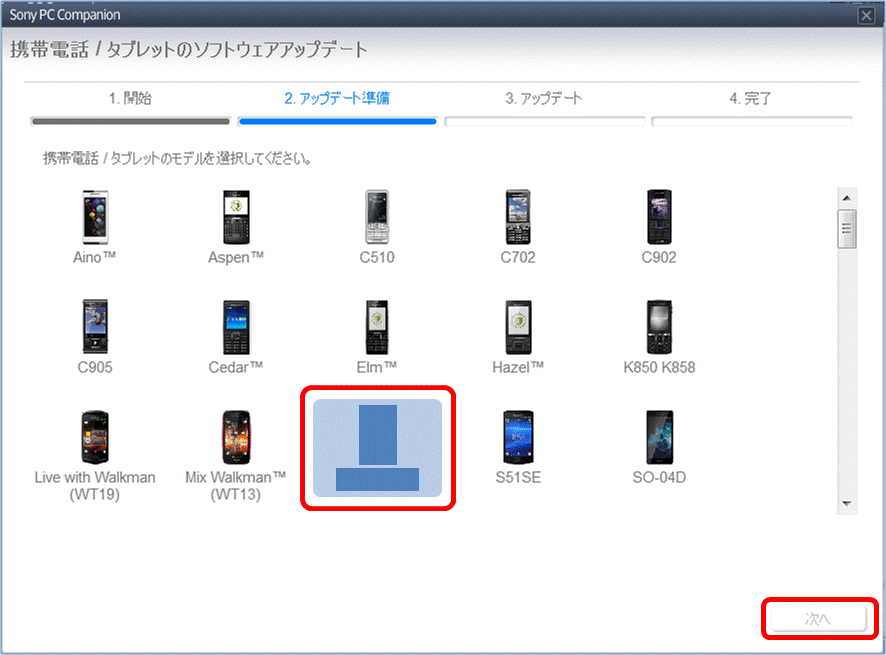Close the Sony PC Companion window
The image size is (886, 655).
[x=866, y=15]
